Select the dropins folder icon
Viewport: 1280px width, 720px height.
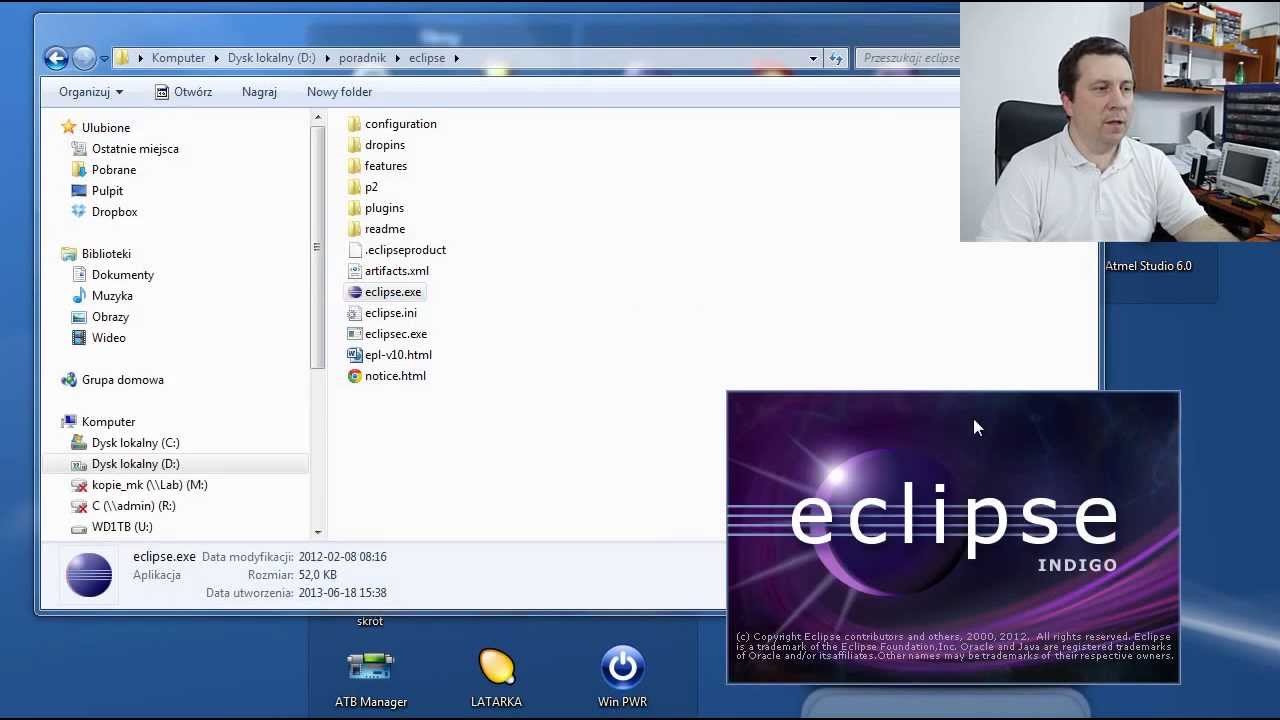click(x=354, y=145)
